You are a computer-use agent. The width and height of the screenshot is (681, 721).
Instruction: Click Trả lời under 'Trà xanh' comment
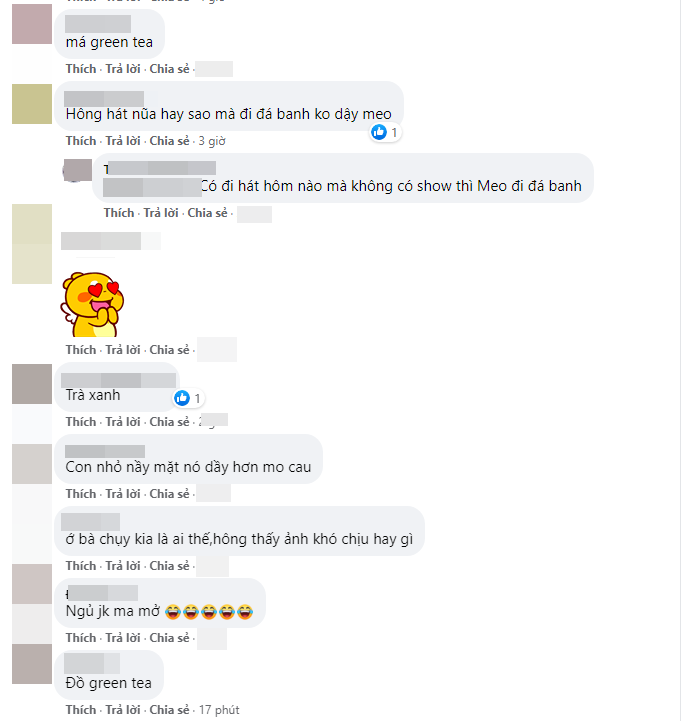(123, 422)
